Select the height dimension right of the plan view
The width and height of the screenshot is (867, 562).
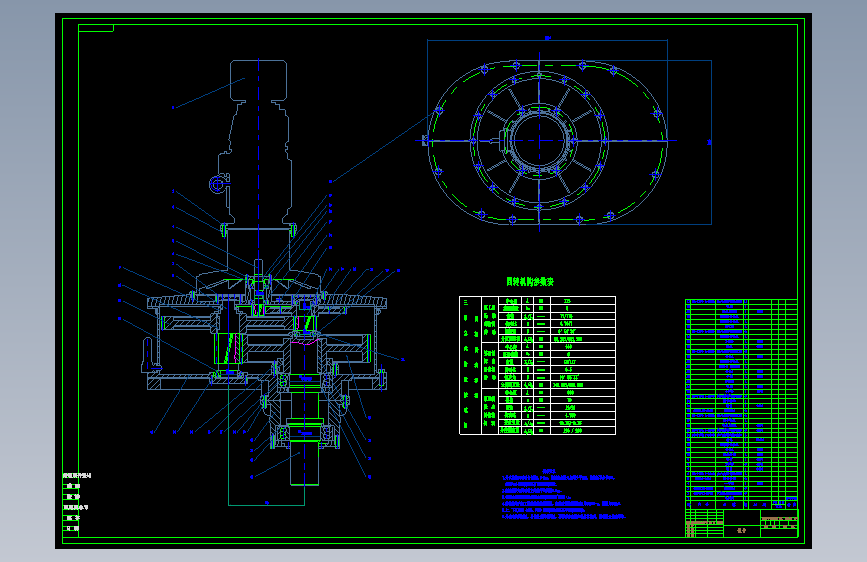tap(710, 142)
